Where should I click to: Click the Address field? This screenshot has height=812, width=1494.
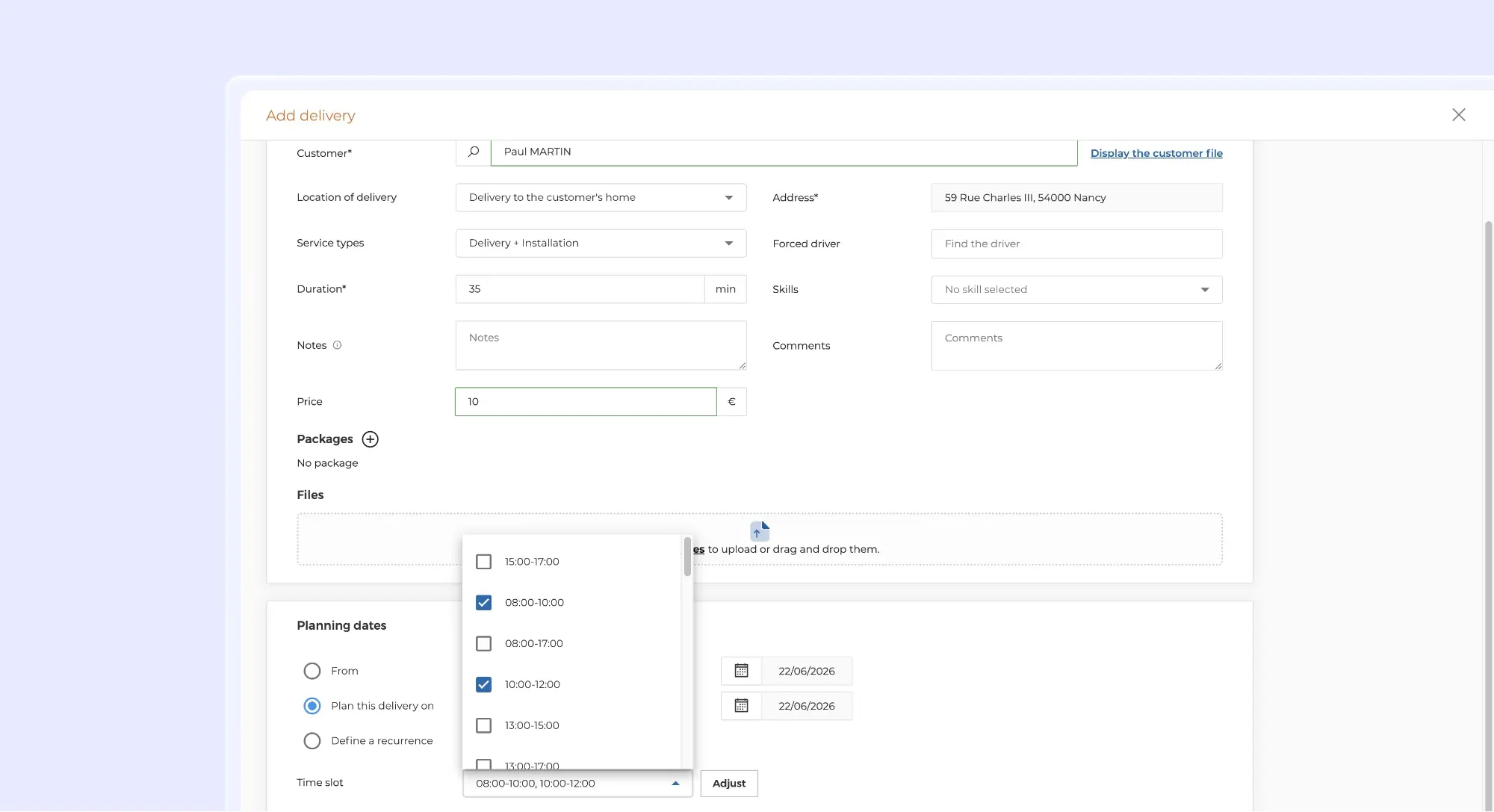point(1076,198)
